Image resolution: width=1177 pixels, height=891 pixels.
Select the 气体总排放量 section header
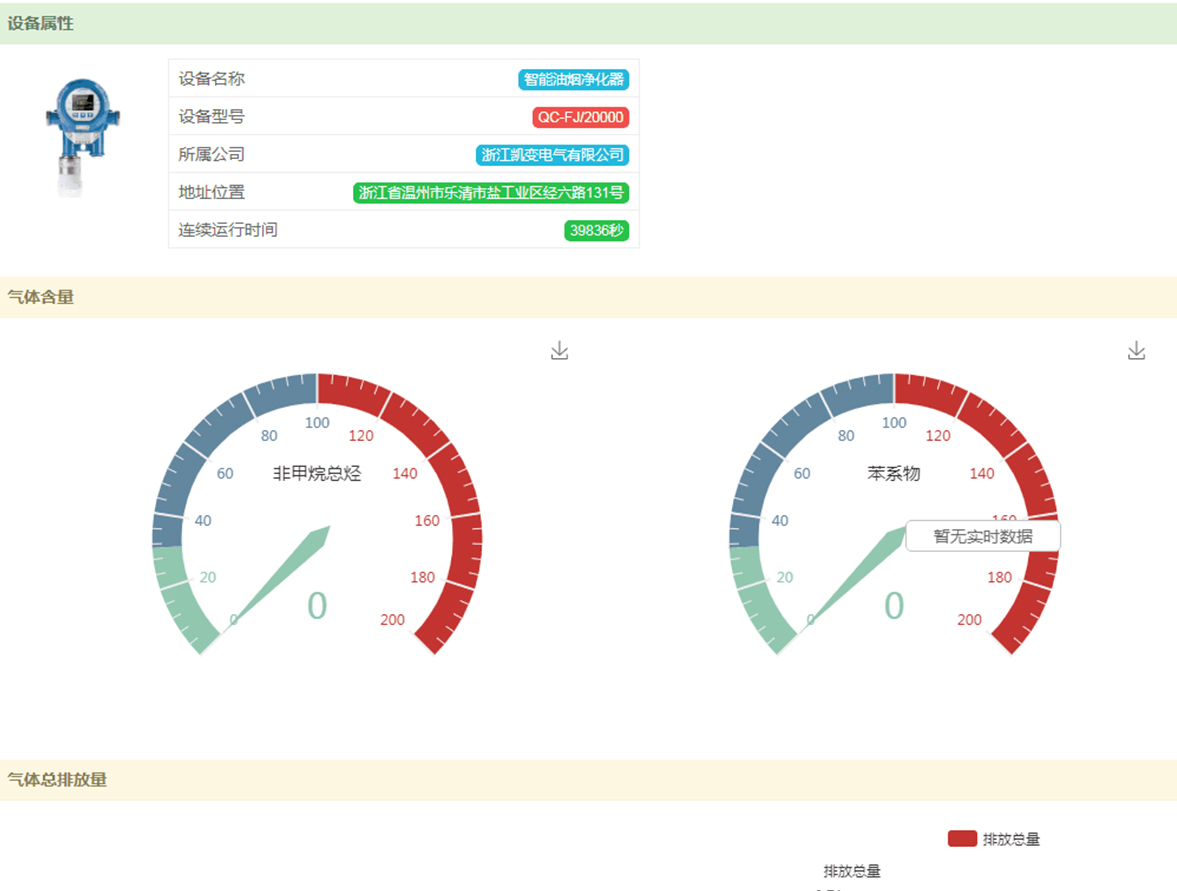click(x=57, y=780)
